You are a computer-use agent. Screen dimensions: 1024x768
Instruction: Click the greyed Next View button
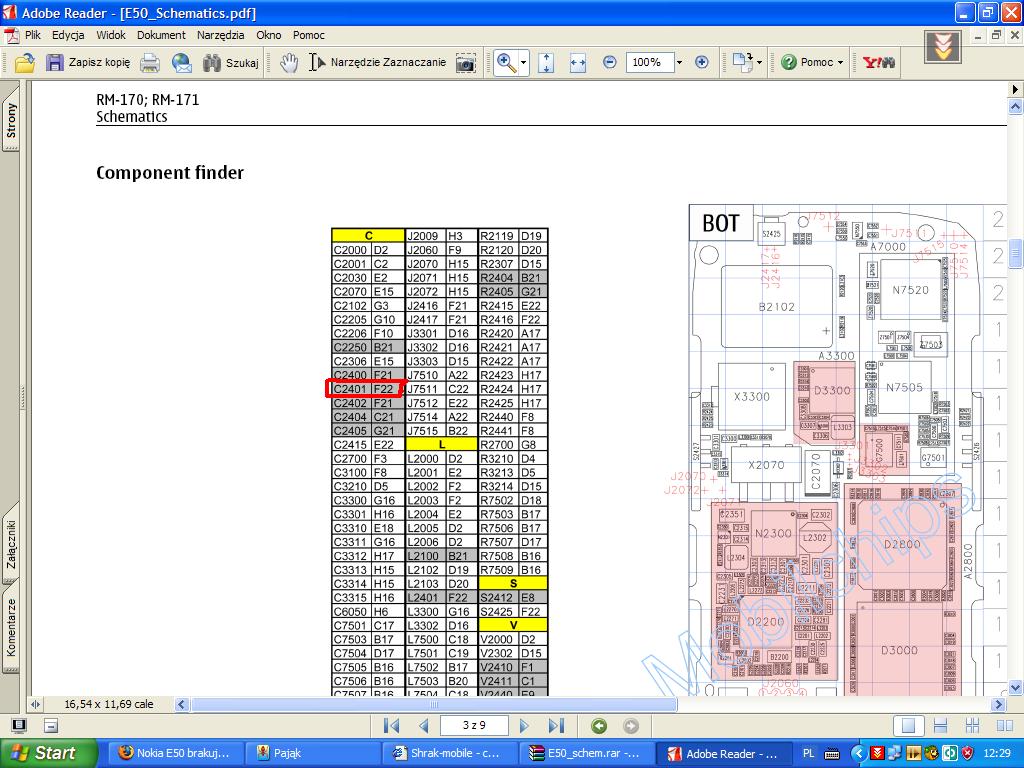[631, 726]
